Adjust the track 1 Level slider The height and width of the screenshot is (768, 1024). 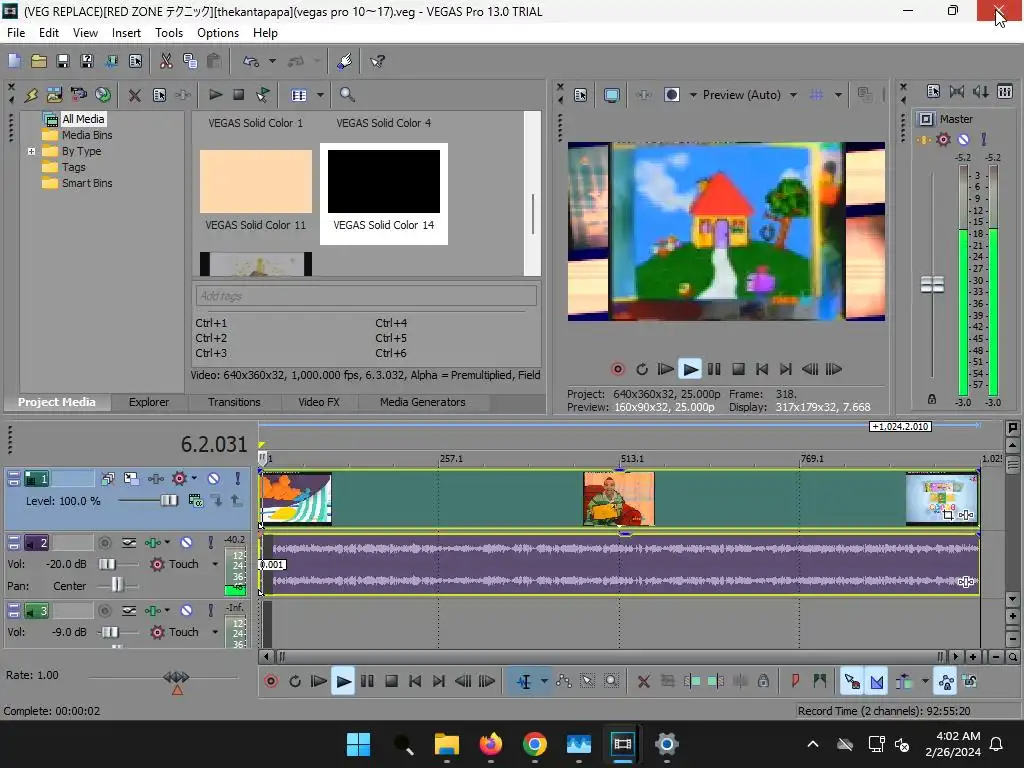pos(168,500)
